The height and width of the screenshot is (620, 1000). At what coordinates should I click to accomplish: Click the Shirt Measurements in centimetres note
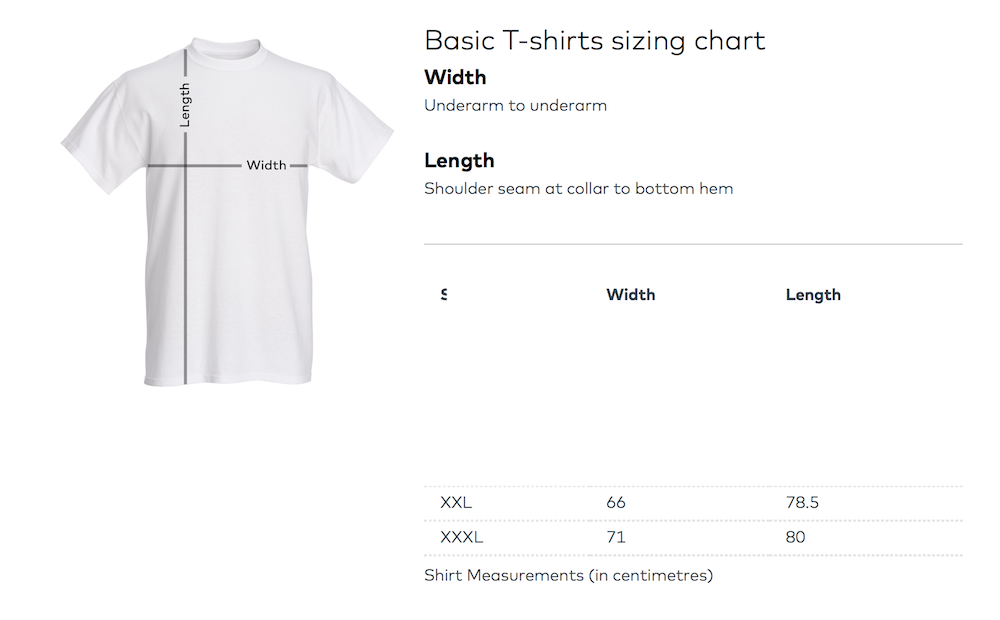pyautogui.click(x=568, y=575)
